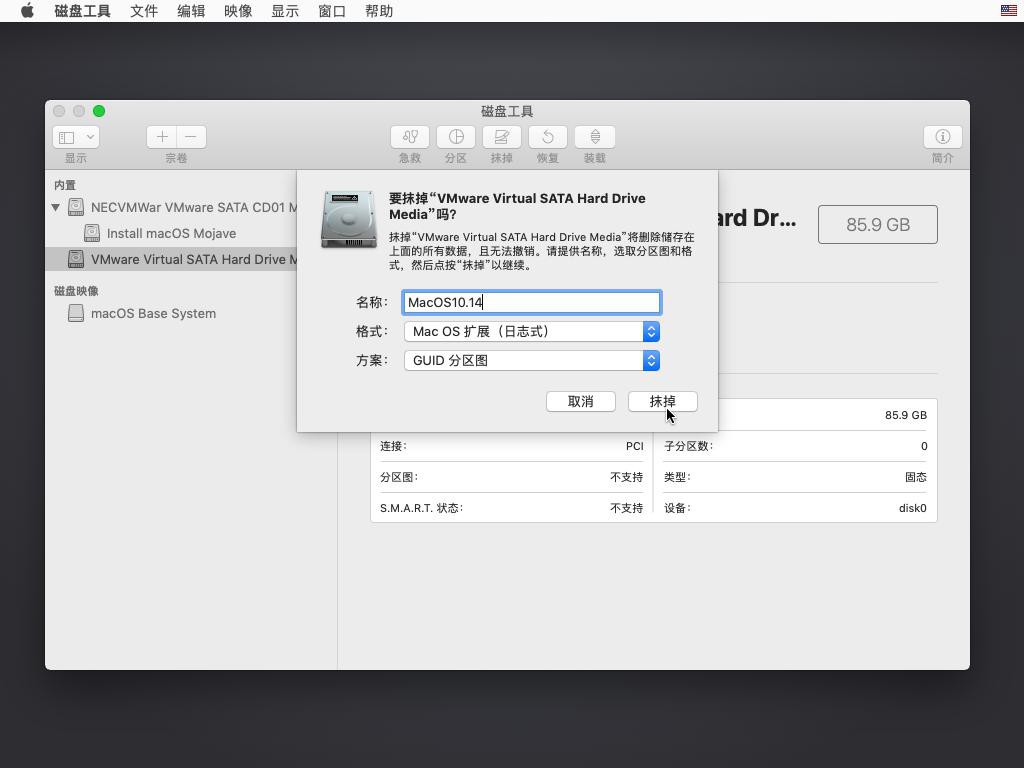Click the green zoom window button
Image resolution: width=1024 pixels, height=768 pixels.
pyautogui.click(x=99, y=111)
